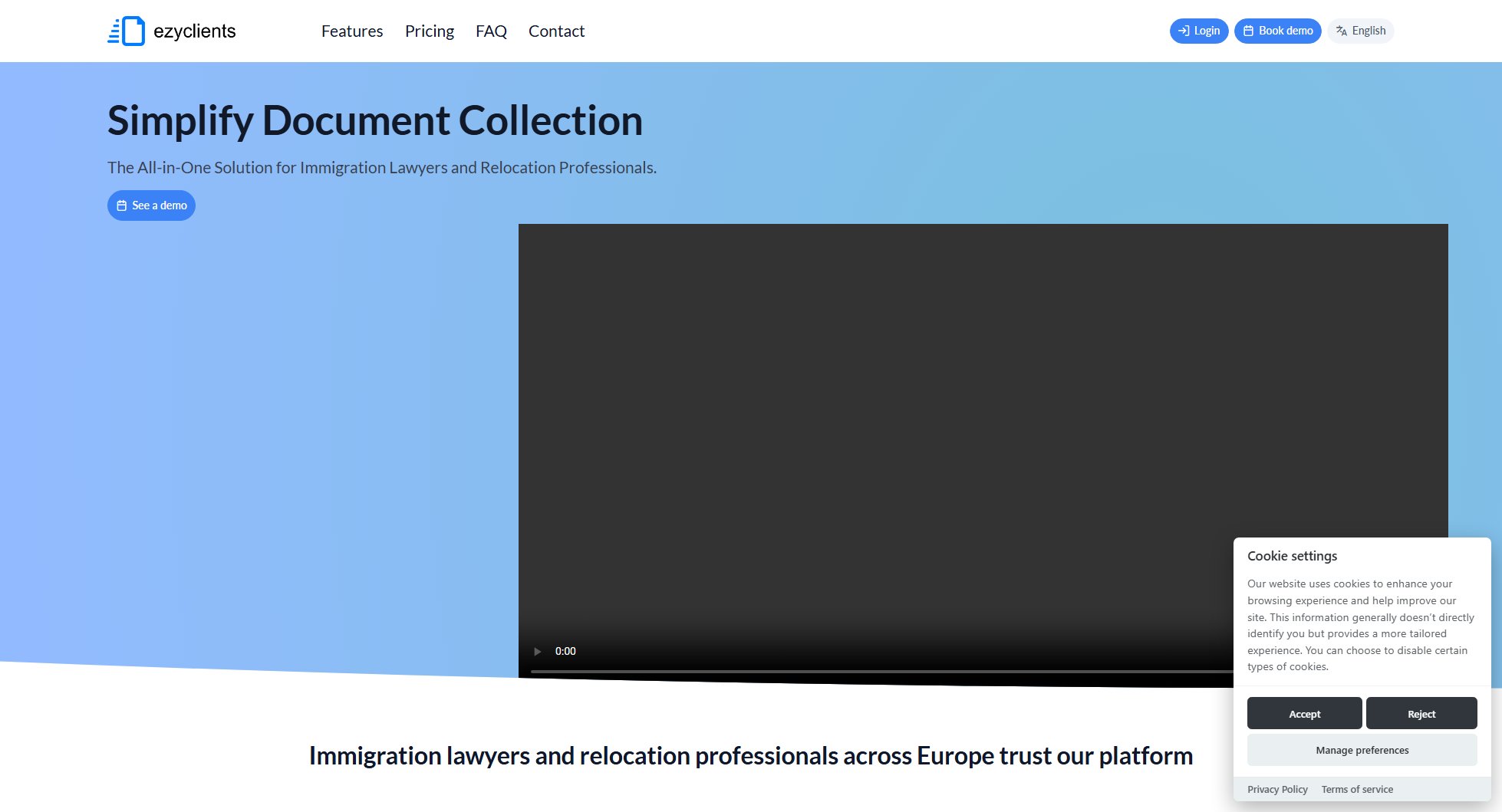Click the calendar icon on See a demo

[x=121, y=205]
